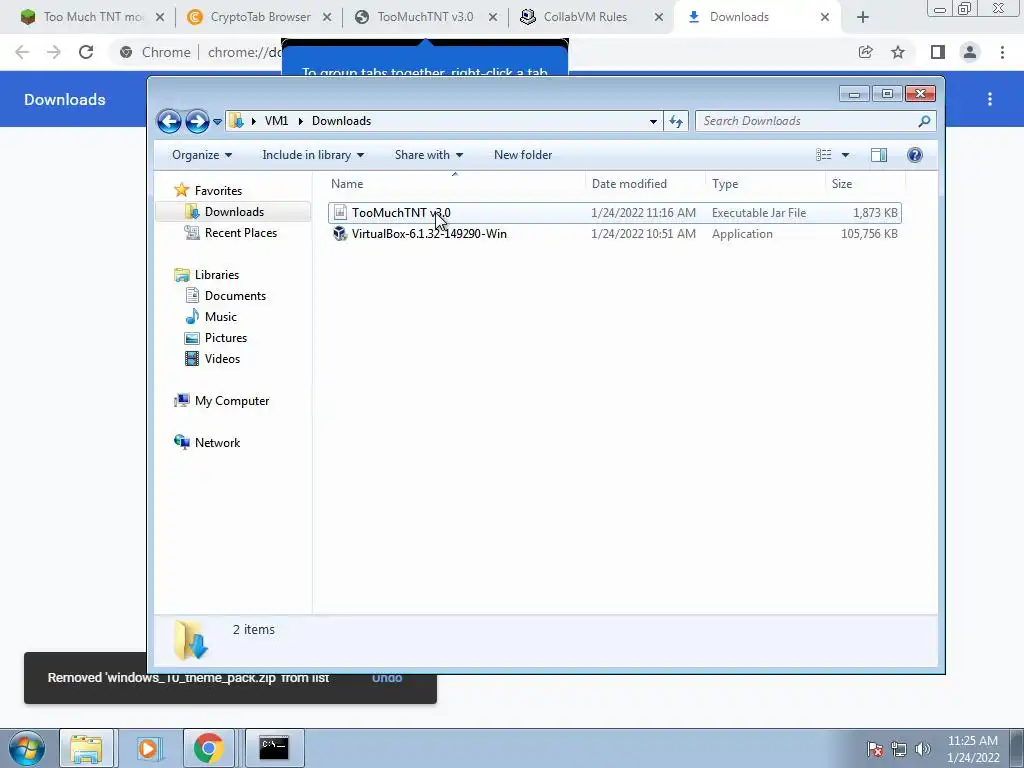
Task: Select Libraries in navigation pane
Action: [217, 275]
